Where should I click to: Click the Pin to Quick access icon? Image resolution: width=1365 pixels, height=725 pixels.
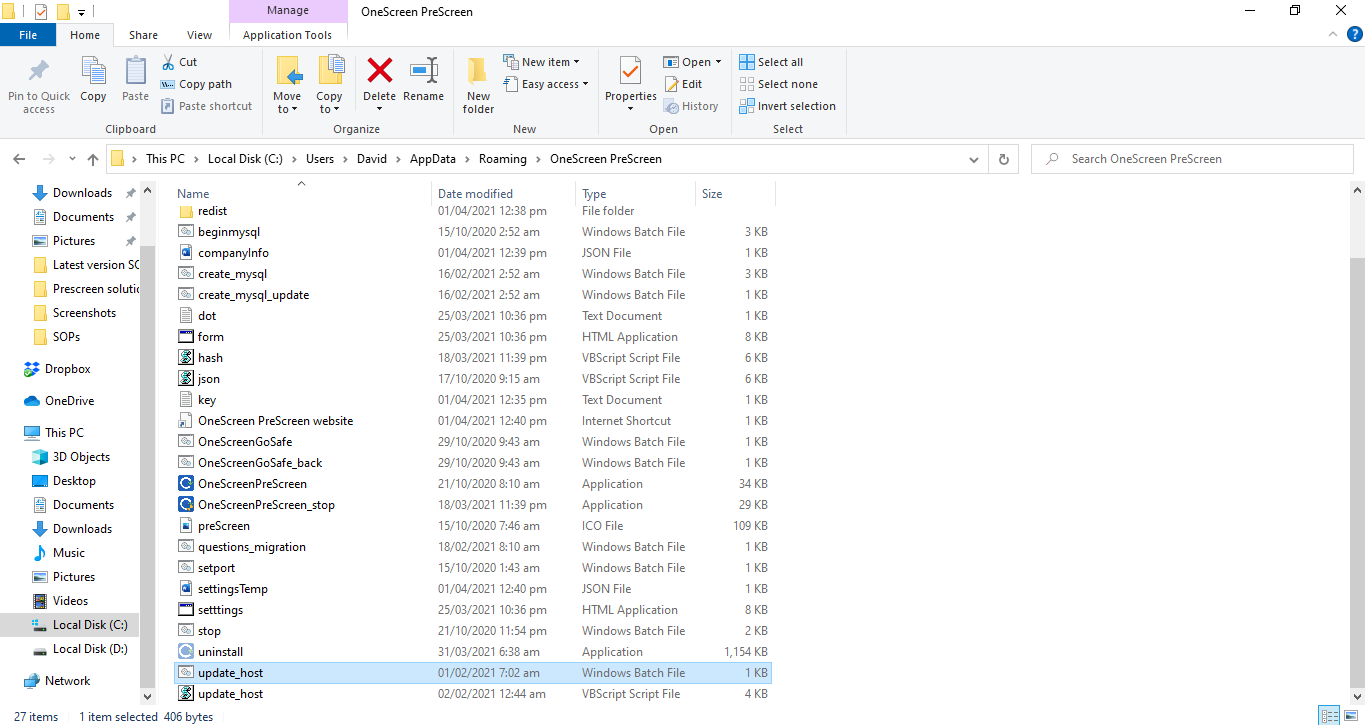[39, 72]
